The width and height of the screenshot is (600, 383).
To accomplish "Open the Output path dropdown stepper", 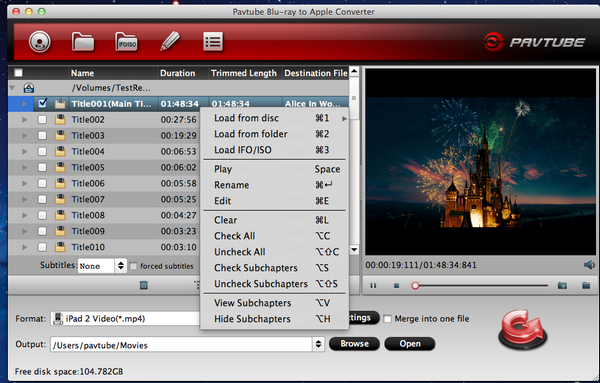I will tap(318, 344).
